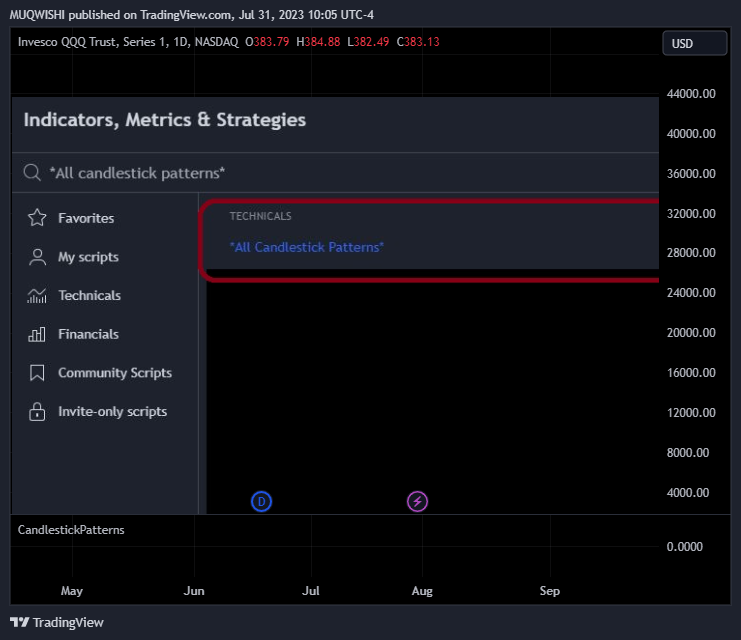Click the Jul label on time axis
741x640 pixels.
click(x=311, y=591)
